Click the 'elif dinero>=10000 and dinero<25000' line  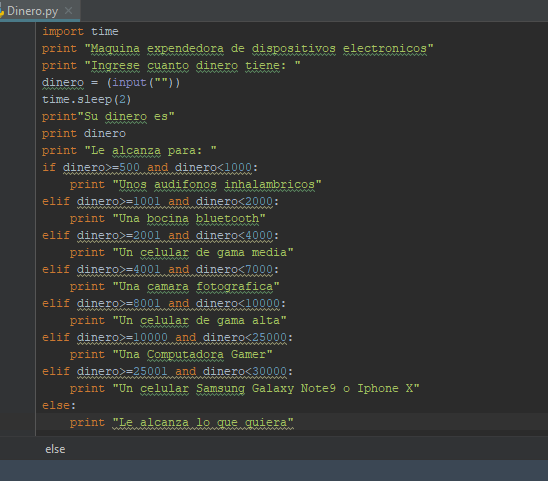click(x=167, y=338)
